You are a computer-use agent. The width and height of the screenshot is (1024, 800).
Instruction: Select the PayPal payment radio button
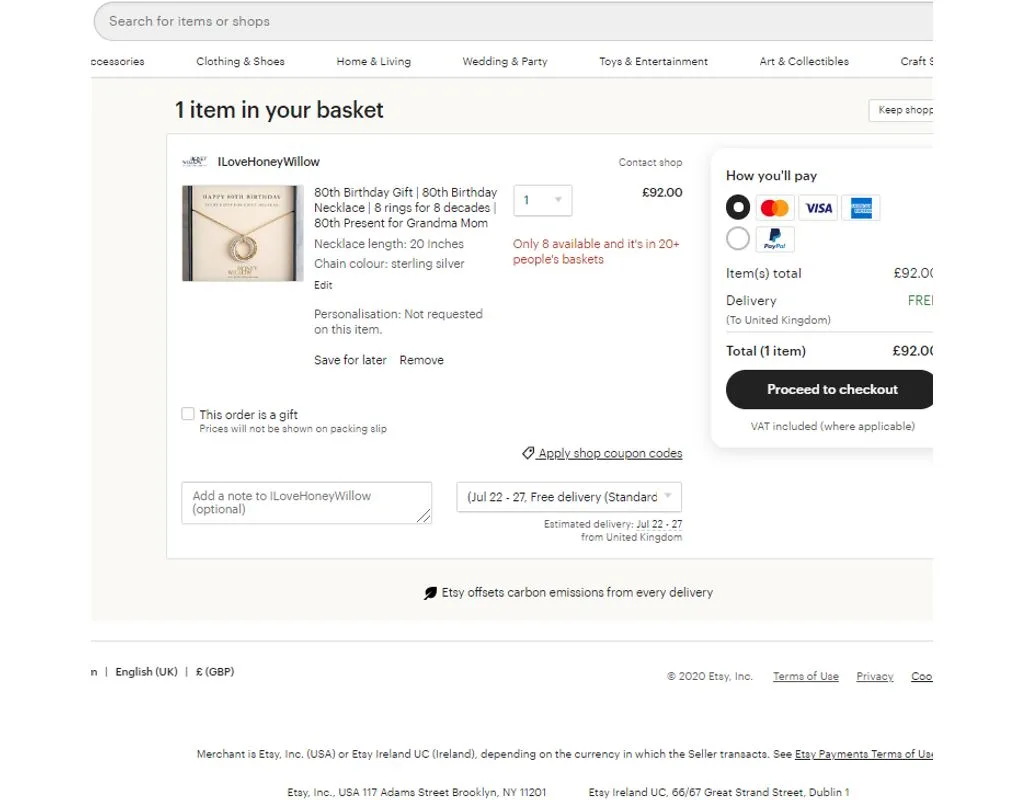click(x=738, y=238)
